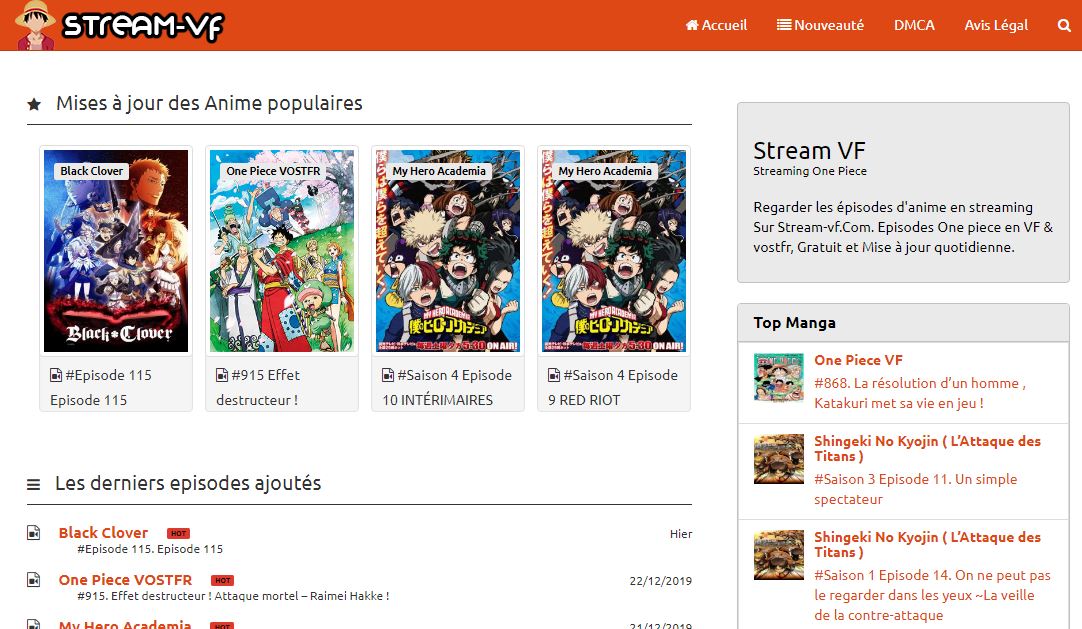This screenshot has width=1082, height=629.
Task: Open Saison 4 Episode 9 RED RIOT link
Action: coord(613,388)
